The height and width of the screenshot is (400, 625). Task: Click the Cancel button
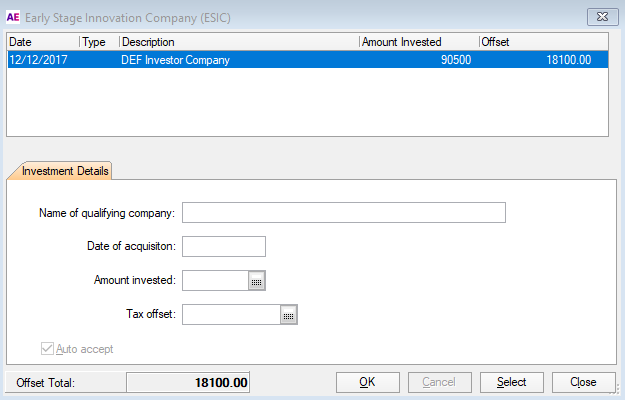point(439,382)
